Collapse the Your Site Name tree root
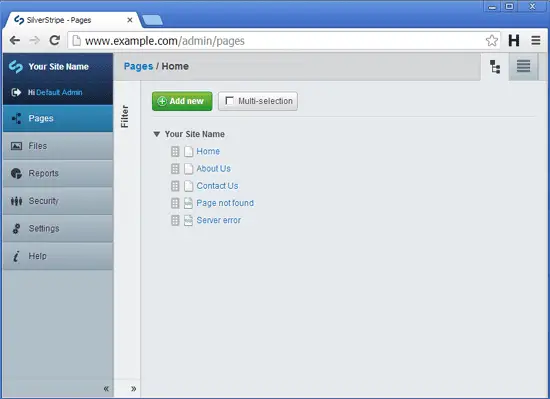550x399 pixels. pyautogui.click(x=157, y=134)
